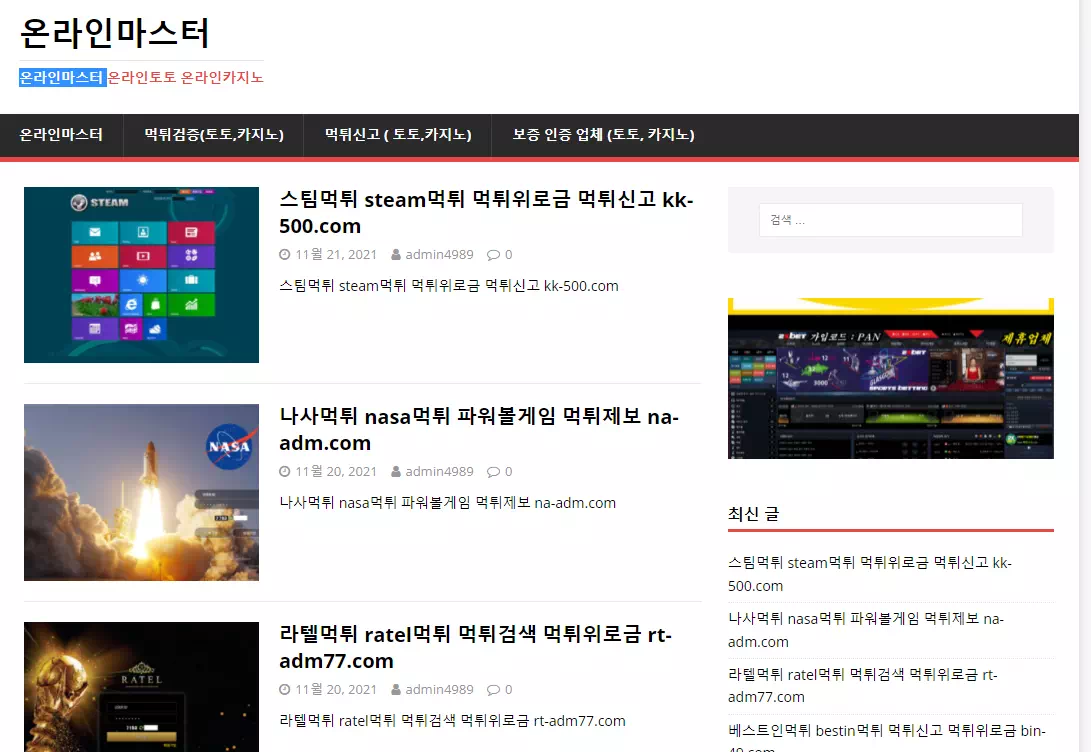Click the betting site banner in the sidebar

[x=891, y=378]
